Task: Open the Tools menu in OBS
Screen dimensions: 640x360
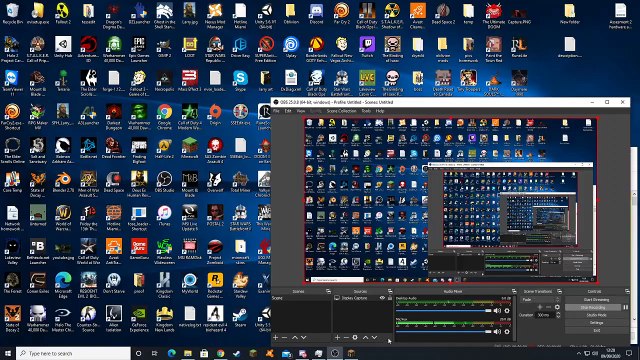Action: 366,111
